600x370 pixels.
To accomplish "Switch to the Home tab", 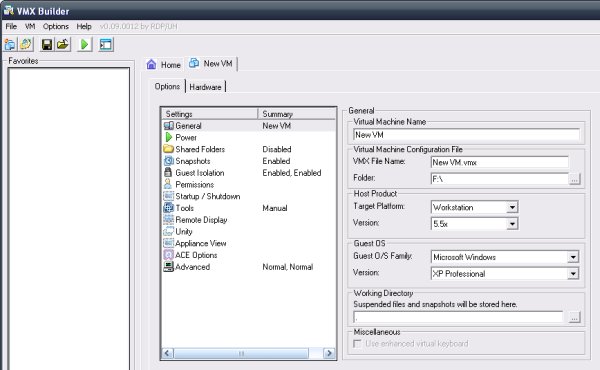I will 164,64.
